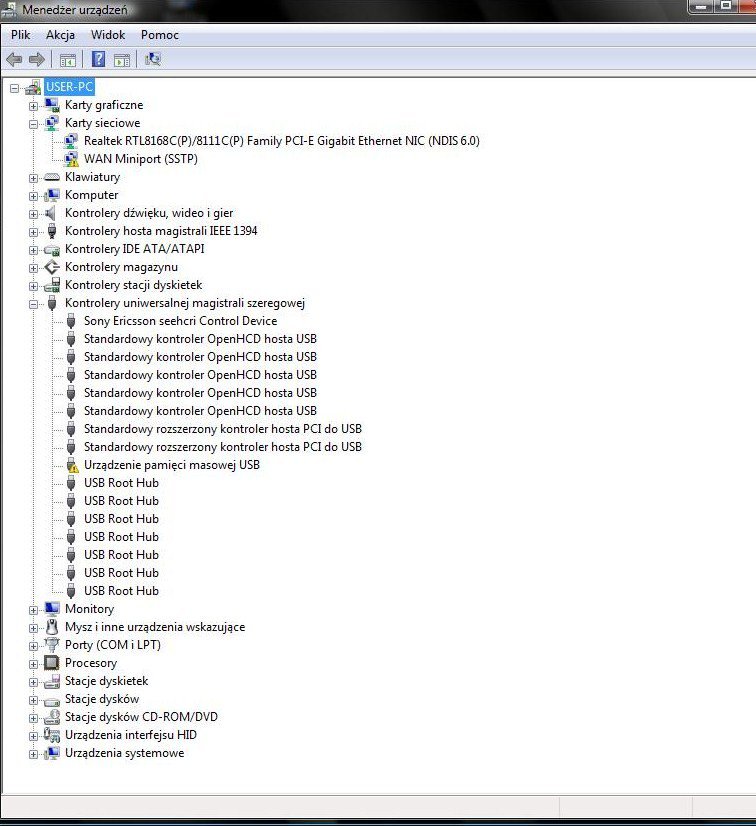Select the Stacje dyskietek label
Screen dimensions: 756x826
coord(106,681)
